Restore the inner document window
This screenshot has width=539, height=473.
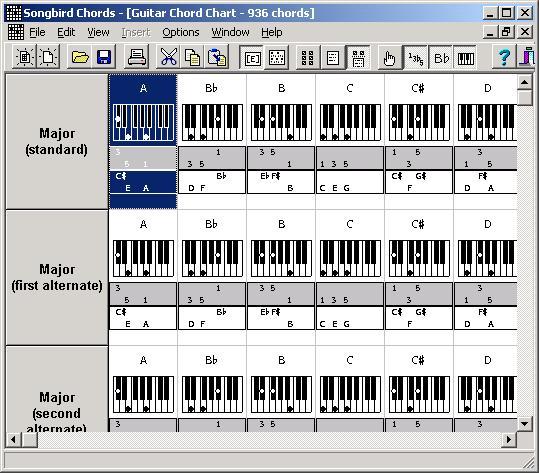coord(507,32)
